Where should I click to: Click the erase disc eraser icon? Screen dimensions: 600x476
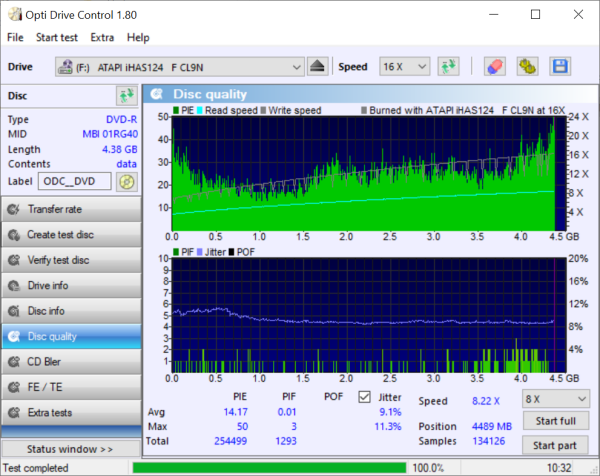coord(494,67)
